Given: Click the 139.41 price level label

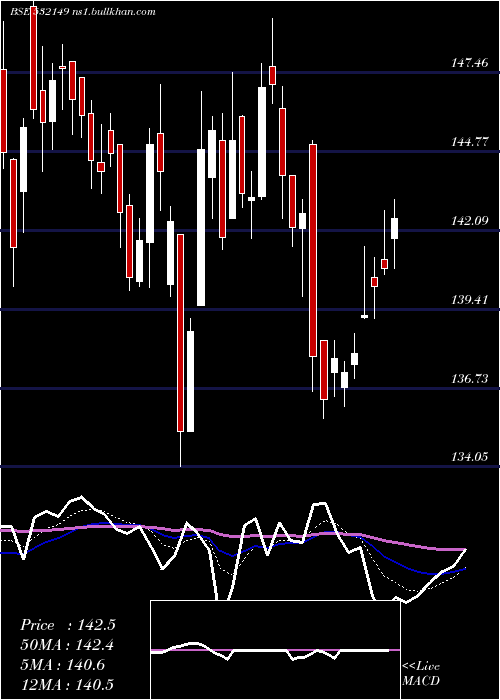Looking at the screenshot, I should (x=470, y=300).
